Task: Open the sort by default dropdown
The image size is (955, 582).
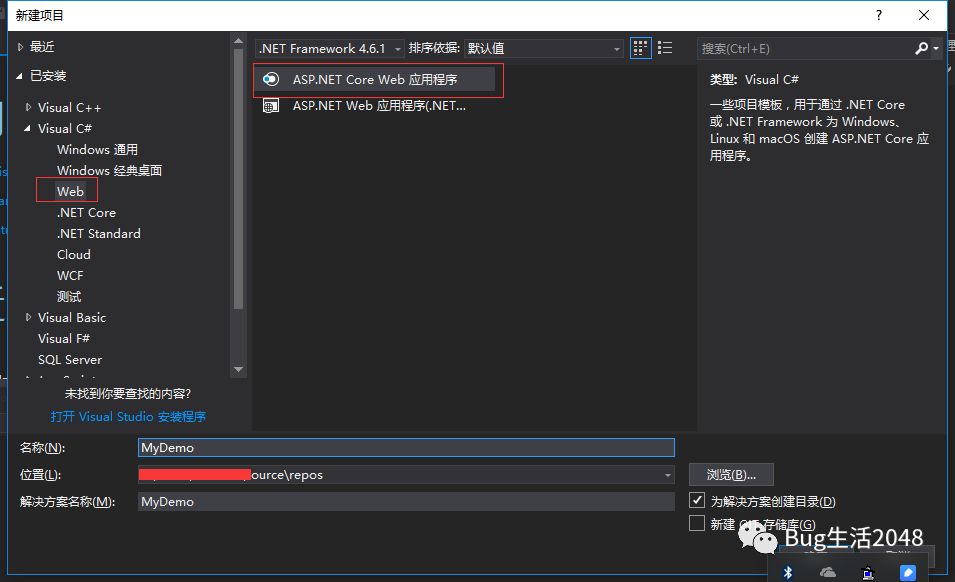Action: pyautogui.click(x=543, y=48)
